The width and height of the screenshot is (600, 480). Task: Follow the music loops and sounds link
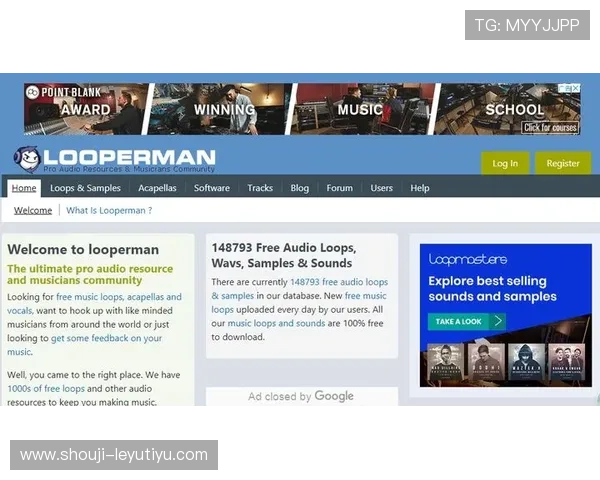(276, 323)
